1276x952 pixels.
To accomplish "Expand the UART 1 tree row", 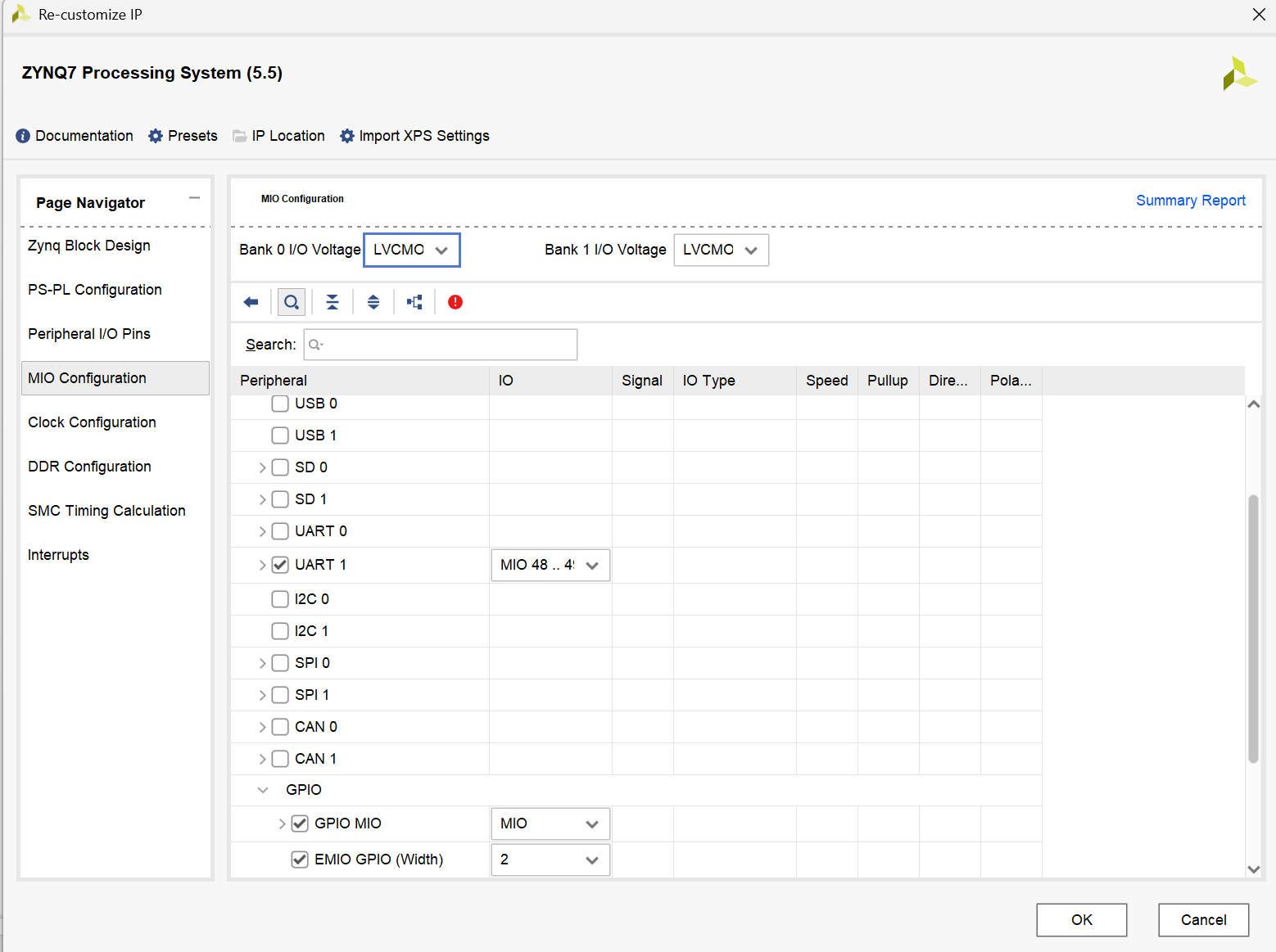I will click(262, 565).
